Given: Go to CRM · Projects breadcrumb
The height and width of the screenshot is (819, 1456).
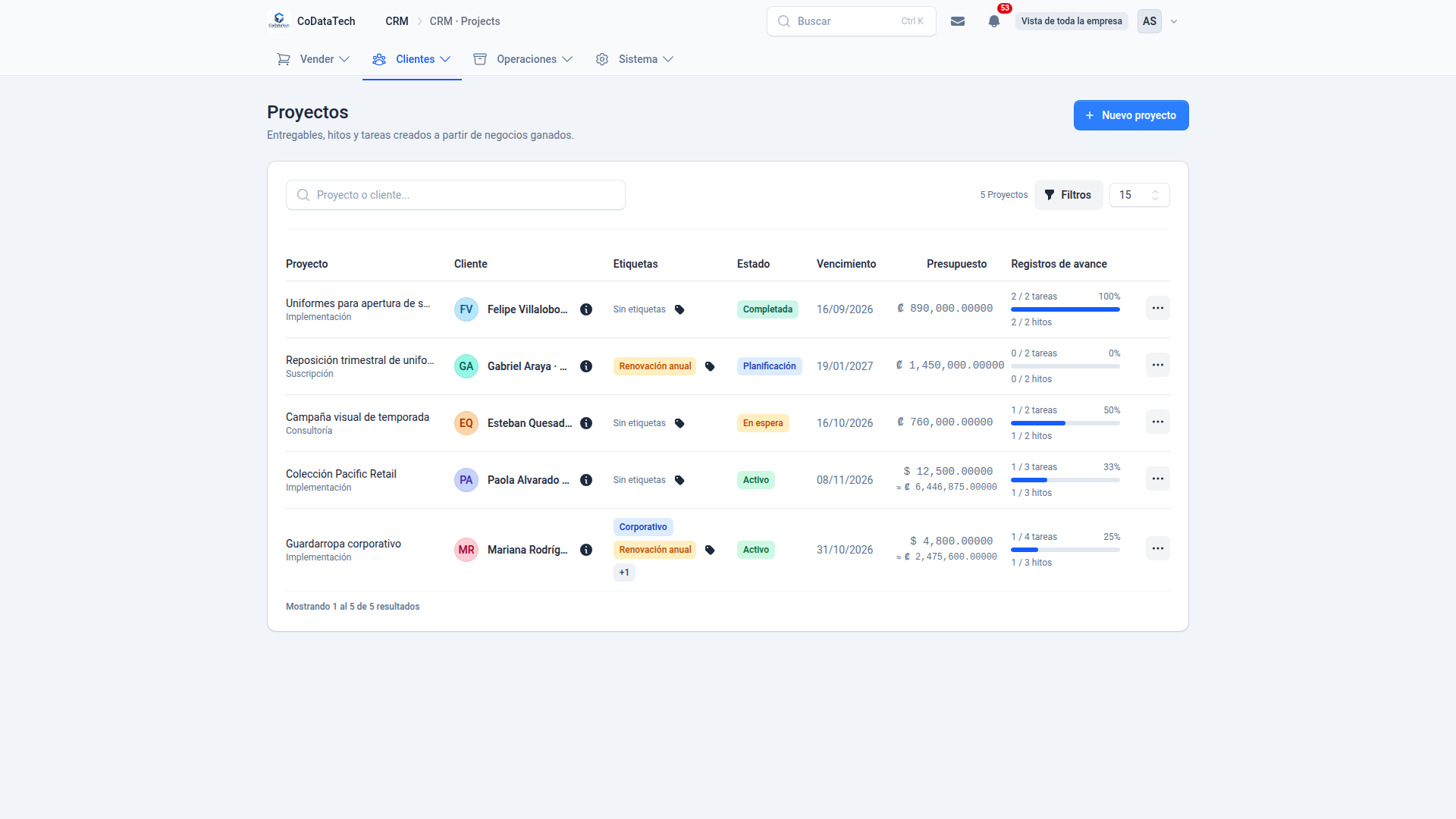Looking at the screenshot, I should 465,21.
